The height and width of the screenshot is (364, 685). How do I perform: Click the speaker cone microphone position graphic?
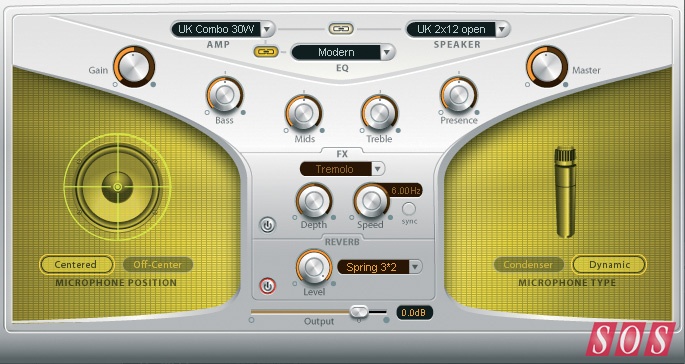(x=118, y=187)
